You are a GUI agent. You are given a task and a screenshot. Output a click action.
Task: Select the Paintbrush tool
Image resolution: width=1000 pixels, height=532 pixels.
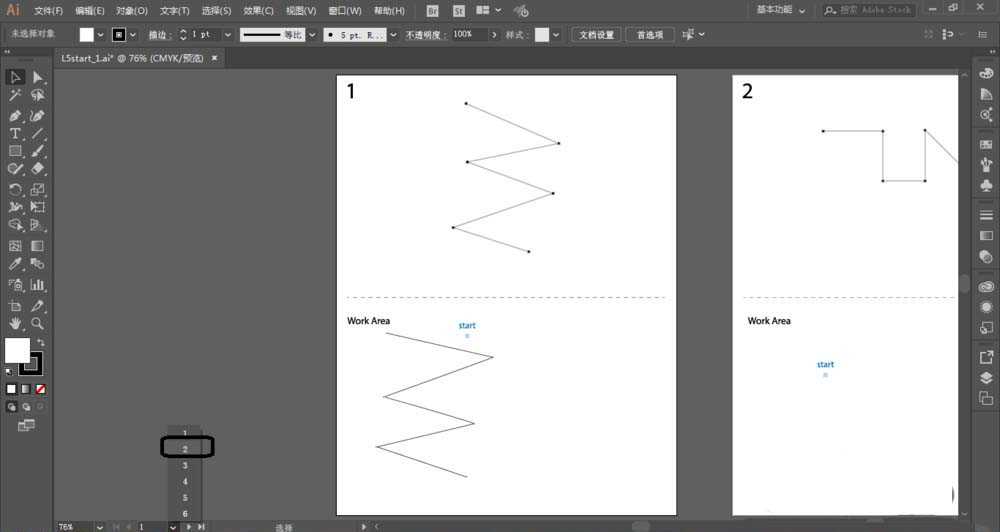point(38,151)
